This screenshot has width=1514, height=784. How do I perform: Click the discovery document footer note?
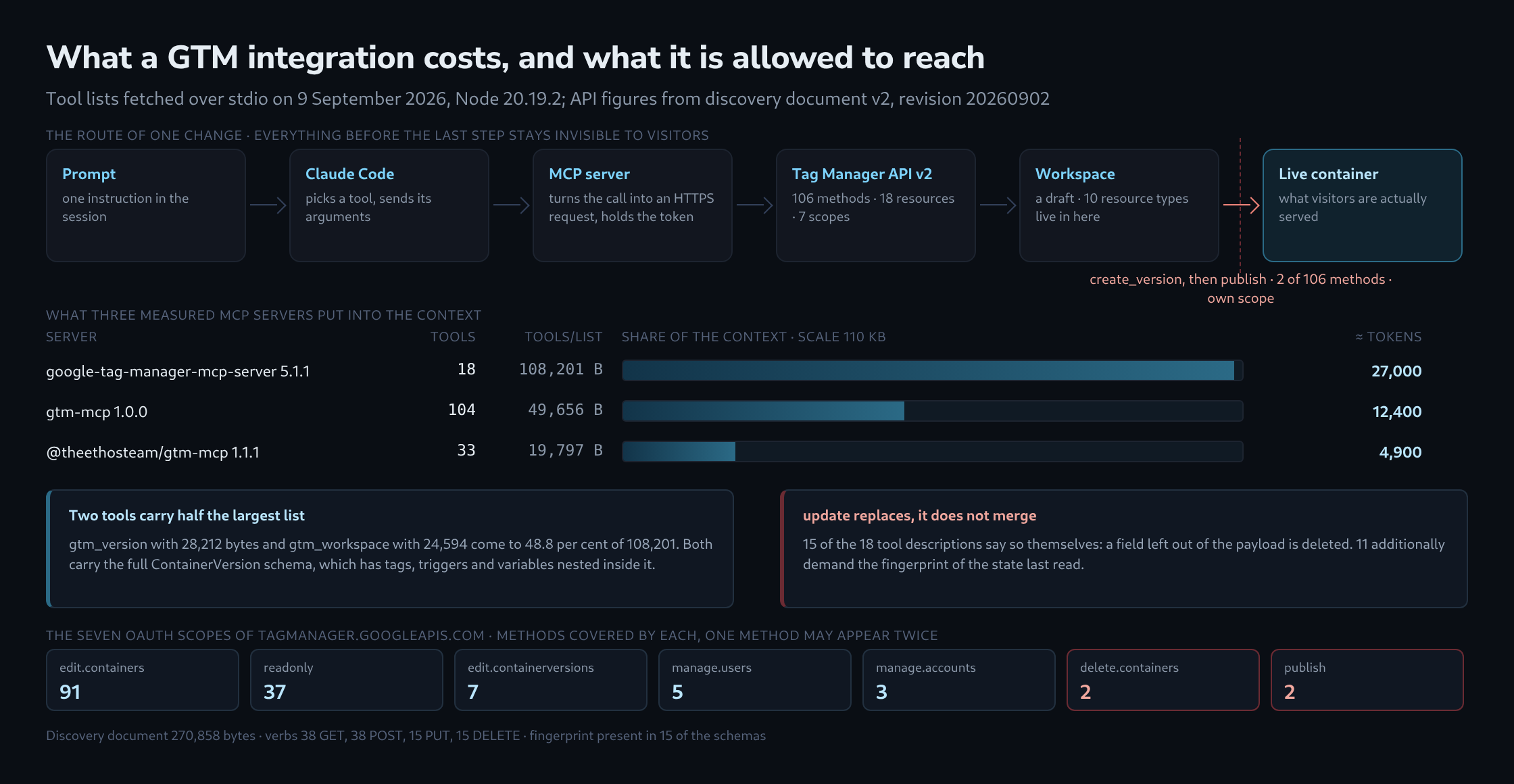coord(406,735)
